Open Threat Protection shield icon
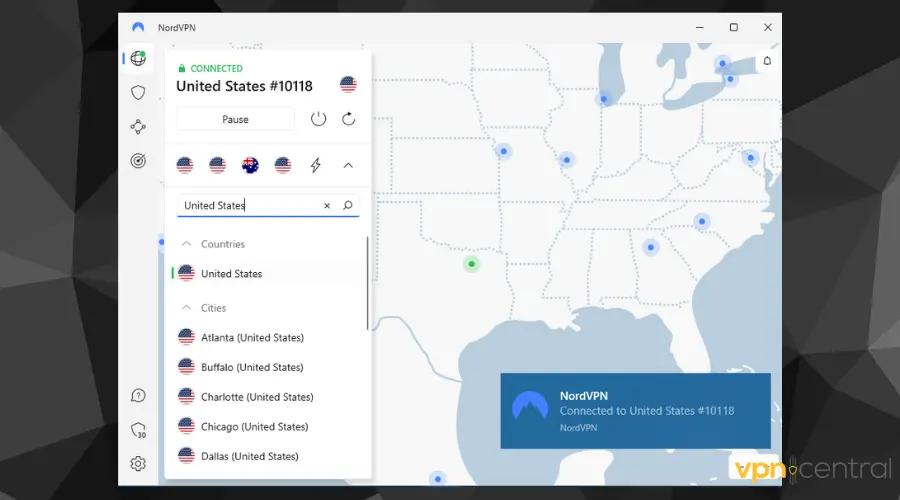Image resolution: width=900 pixels, height=500 pixels. [x=138, y=92]
